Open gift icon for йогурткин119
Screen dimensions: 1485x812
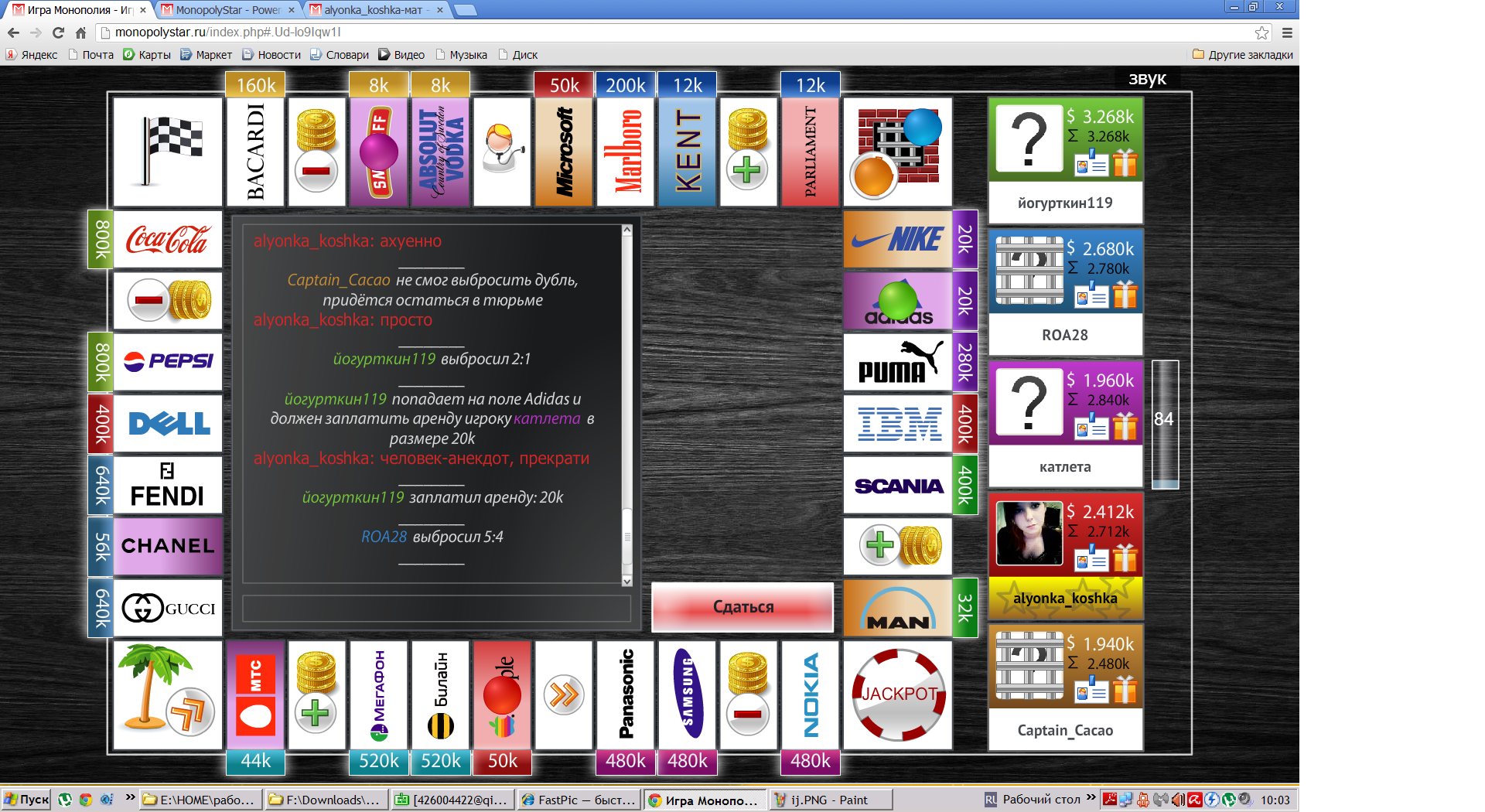[1125, 163]
